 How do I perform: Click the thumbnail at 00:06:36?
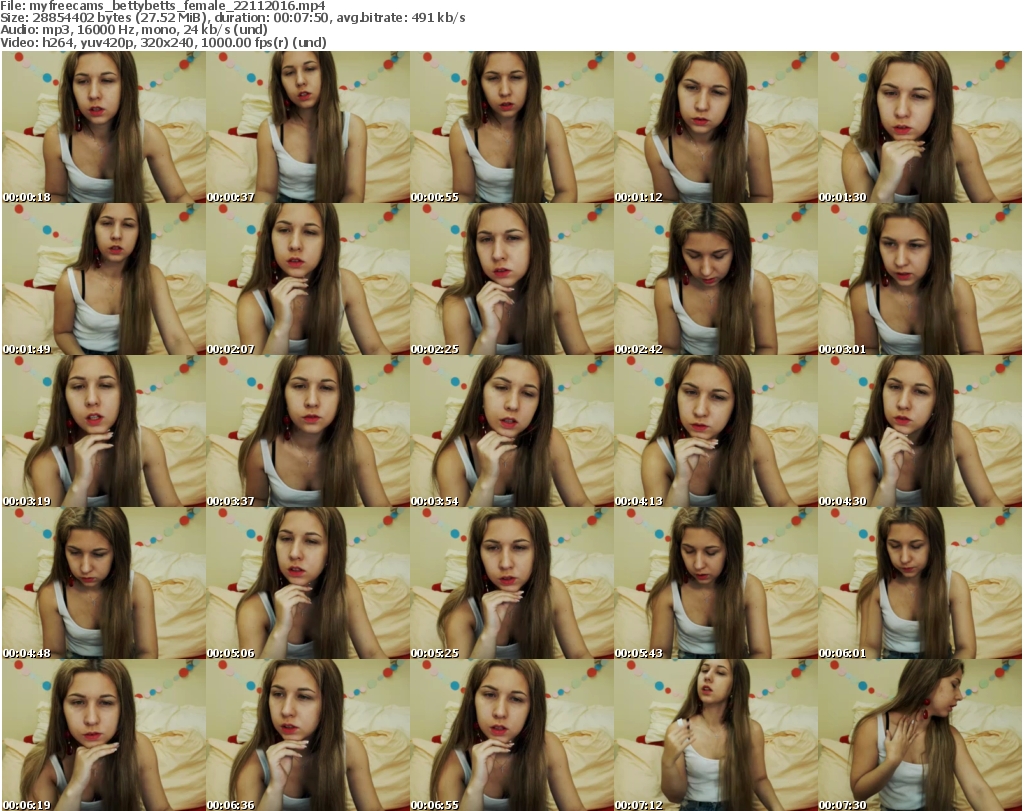[x=307, y=735]
